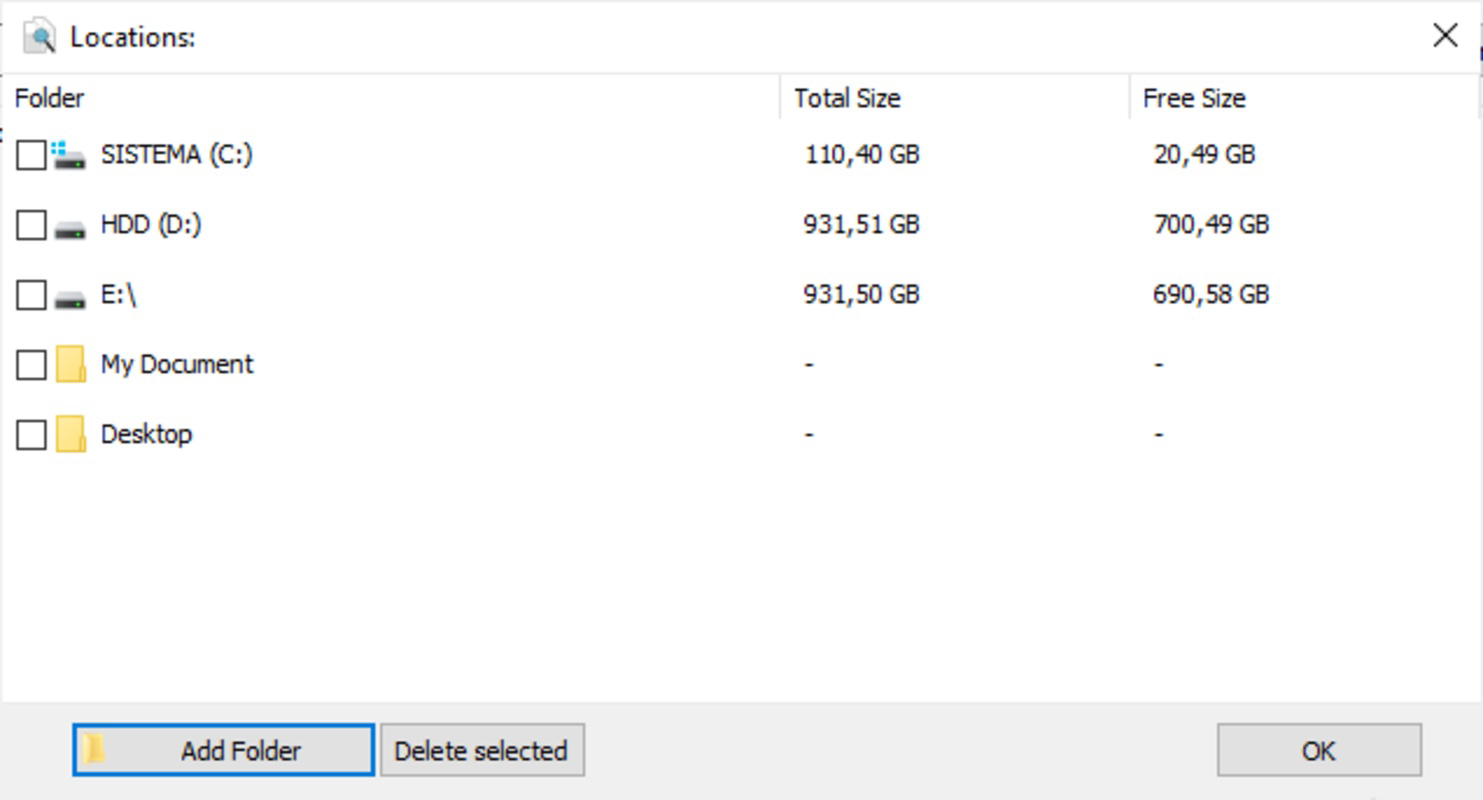Click the HDD (D:) drive icon
1483x800 pixels.
coord(69,227)
